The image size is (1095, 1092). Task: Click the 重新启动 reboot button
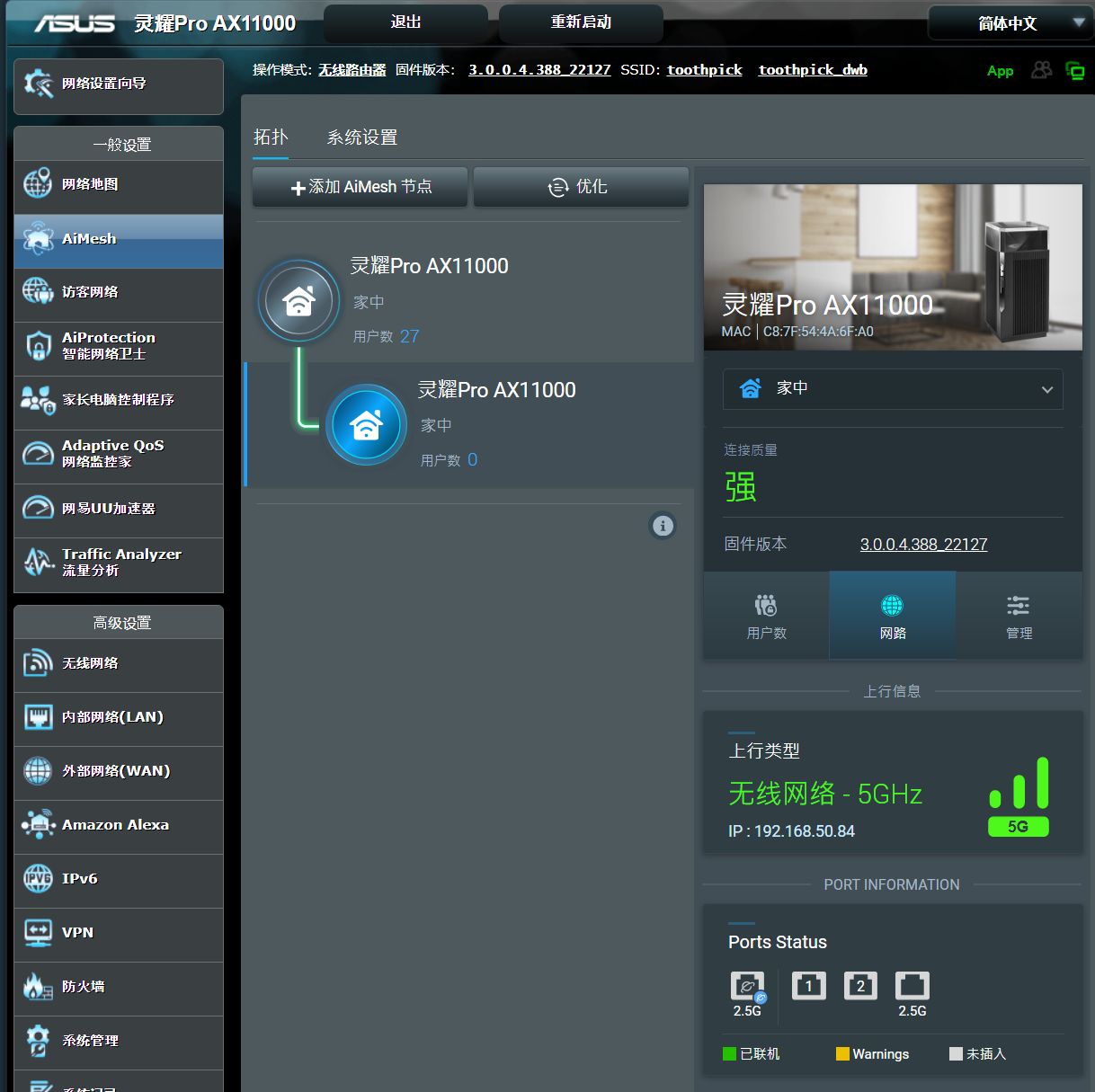[x=581, y=22]
